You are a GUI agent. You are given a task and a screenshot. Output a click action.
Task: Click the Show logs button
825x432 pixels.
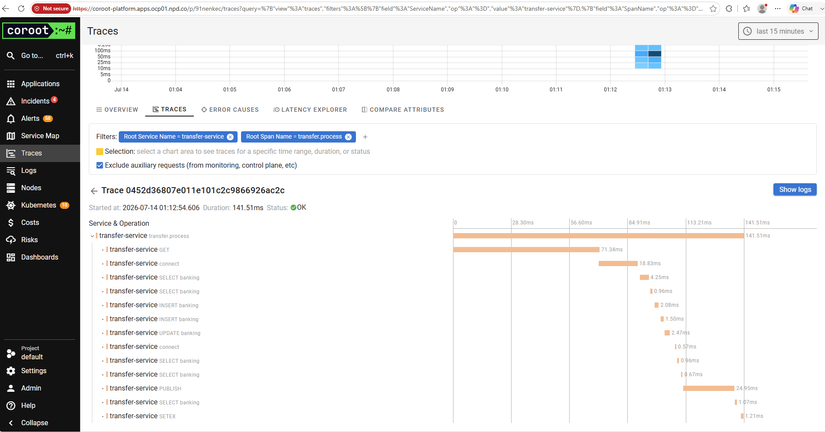point(794,189)
